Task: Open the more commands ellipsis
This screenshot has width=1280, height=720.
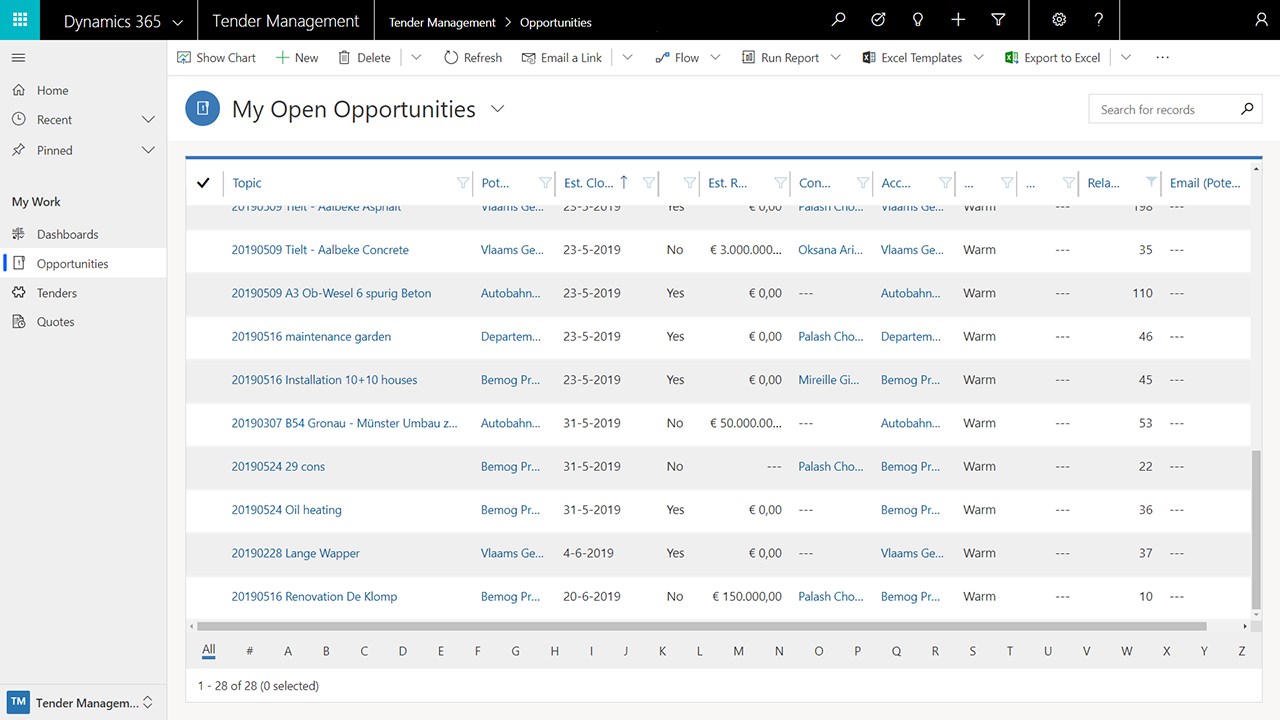Action: tap(1162, 58)
